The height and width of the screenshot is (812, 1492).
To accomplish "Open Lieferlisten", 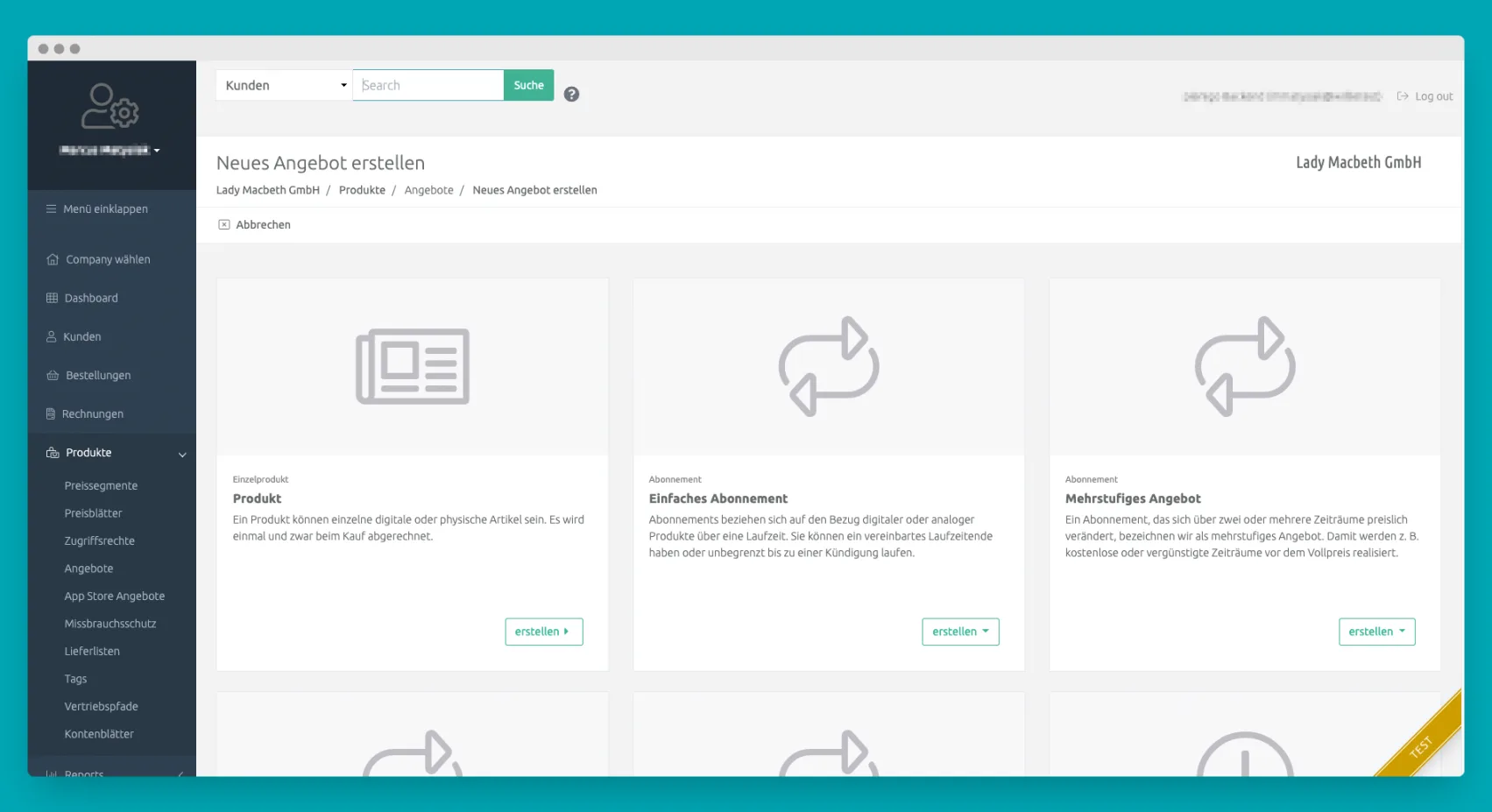I will (92, 652).
